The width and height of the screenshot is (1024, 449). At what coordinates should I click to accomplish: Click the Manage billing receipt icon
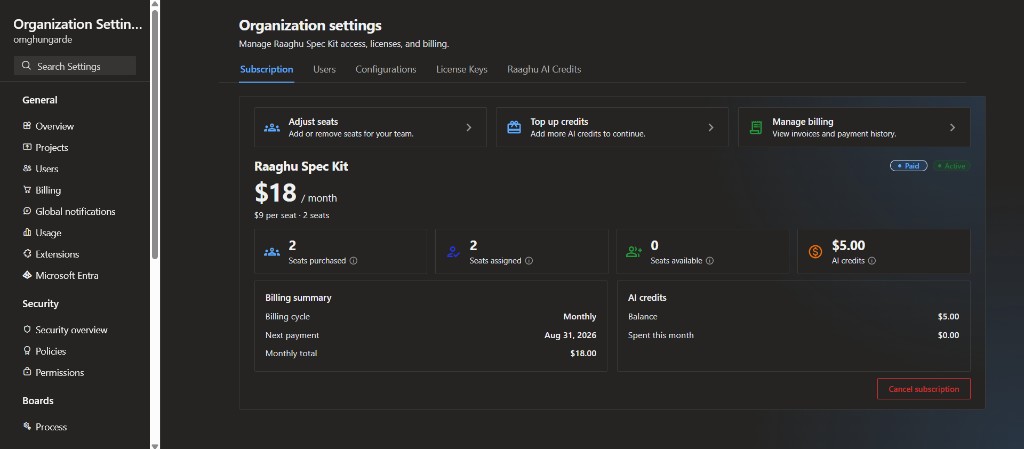756,127
